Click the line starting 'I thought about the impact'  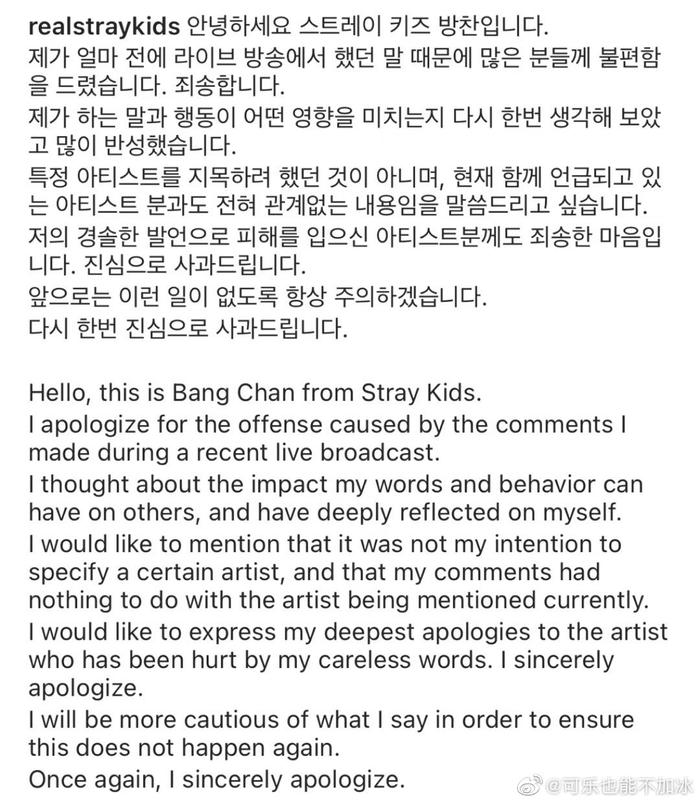tap(335, 484)
